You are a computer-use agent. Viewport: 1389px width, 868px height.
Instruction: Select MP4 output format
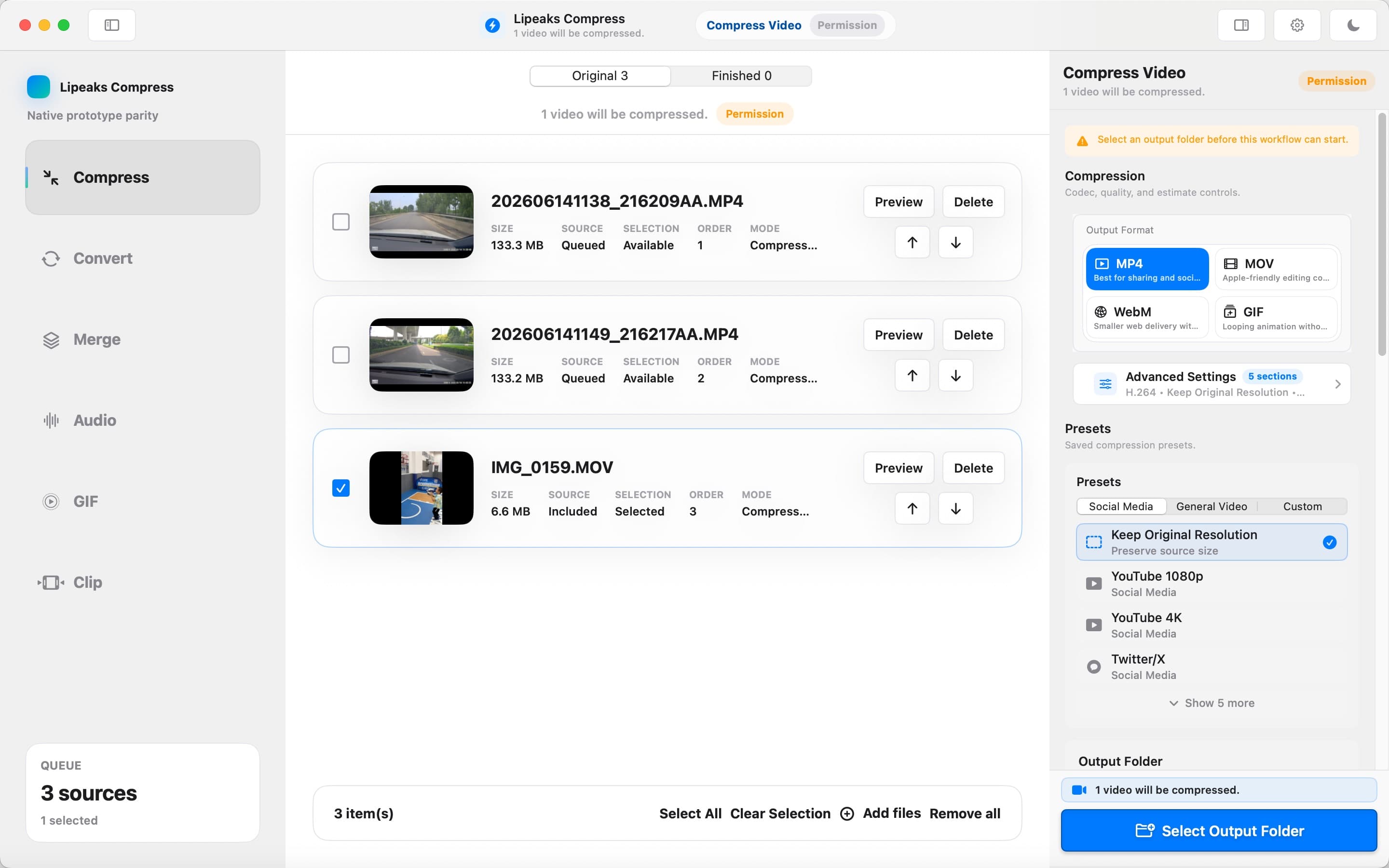coord(1147,269)
